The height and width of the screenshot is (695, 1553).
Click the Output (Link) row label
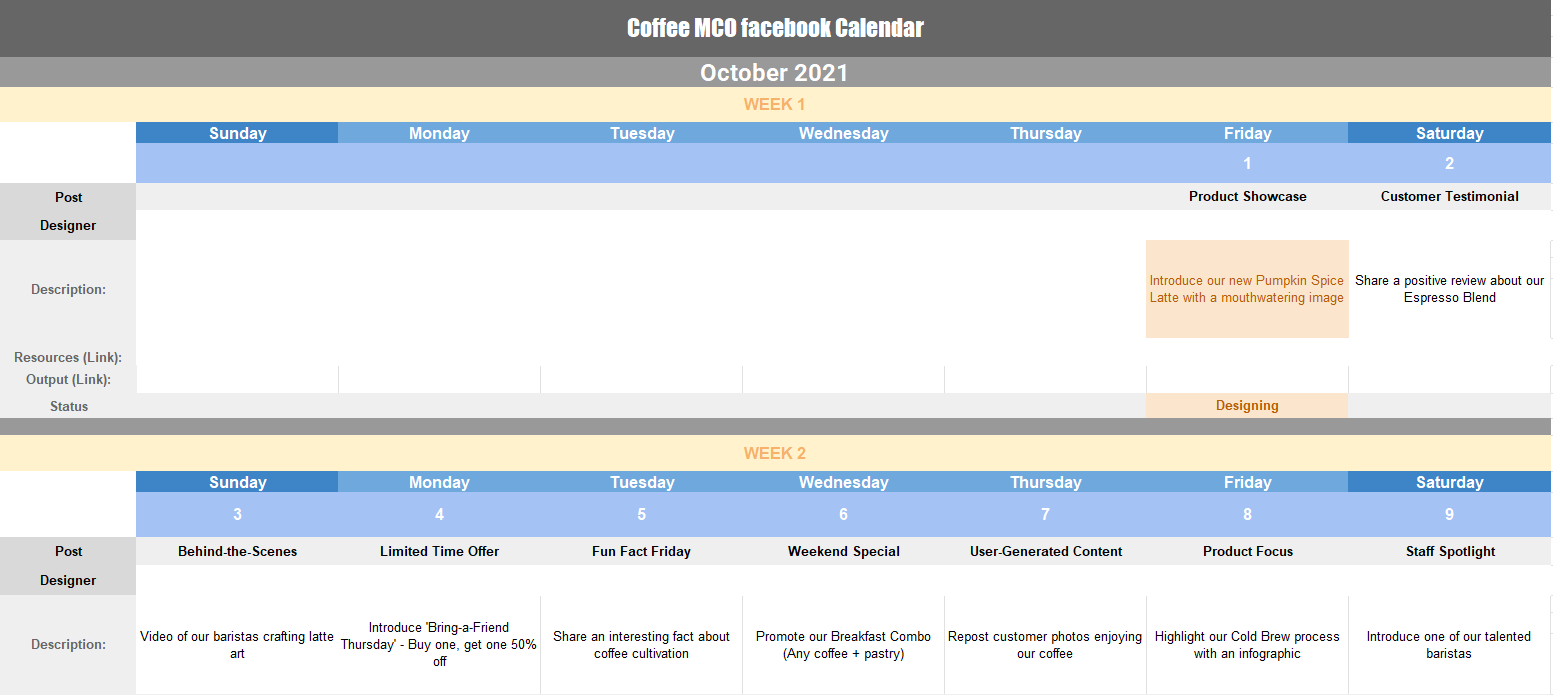tap(69, 379)
